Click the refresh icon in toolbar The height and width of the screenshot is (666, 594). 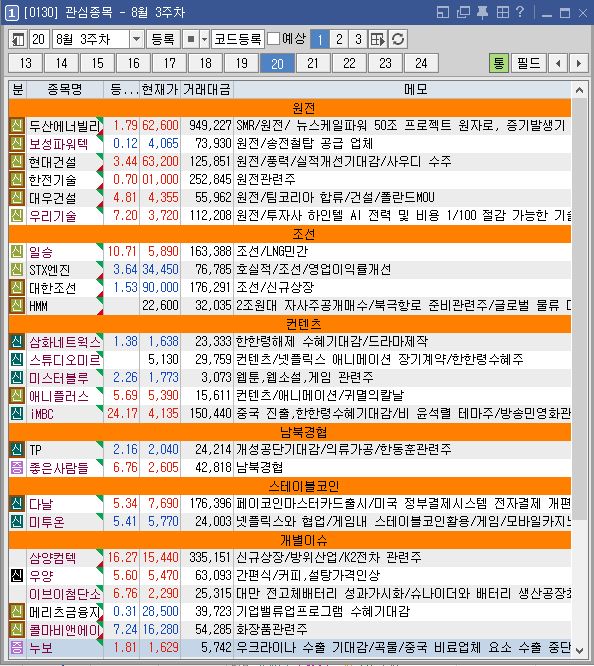(x=398, y=40)
